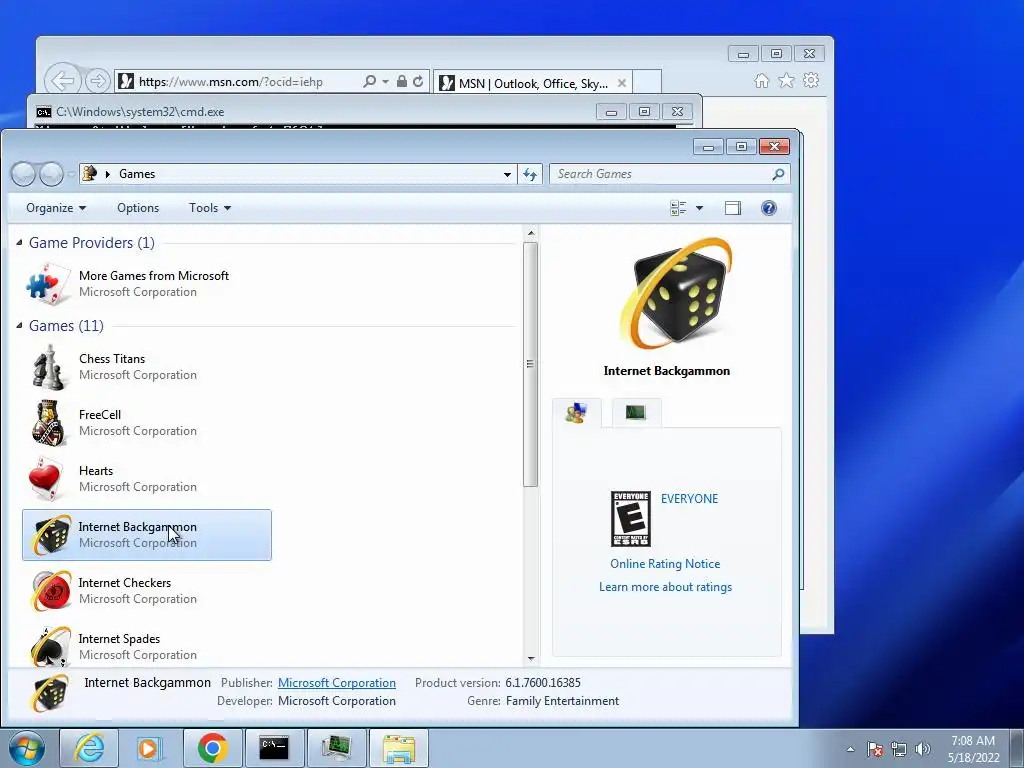This screenshot has height=768, width=1024.
Task: Click the search magnifier in Search Games
Action: (x=778, y=174)
